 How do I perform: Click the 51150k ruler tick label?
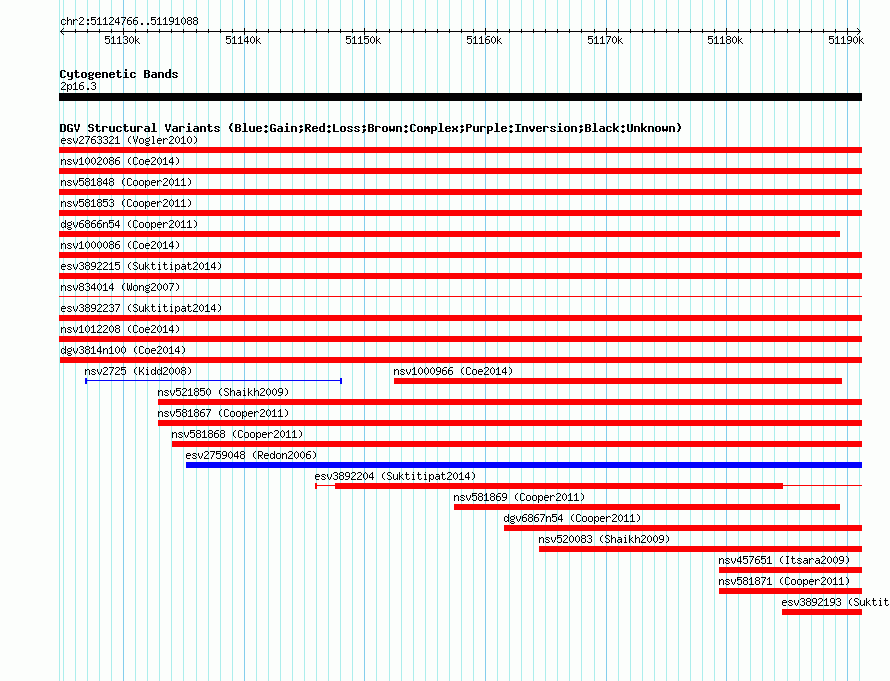[x=363, y=40]
